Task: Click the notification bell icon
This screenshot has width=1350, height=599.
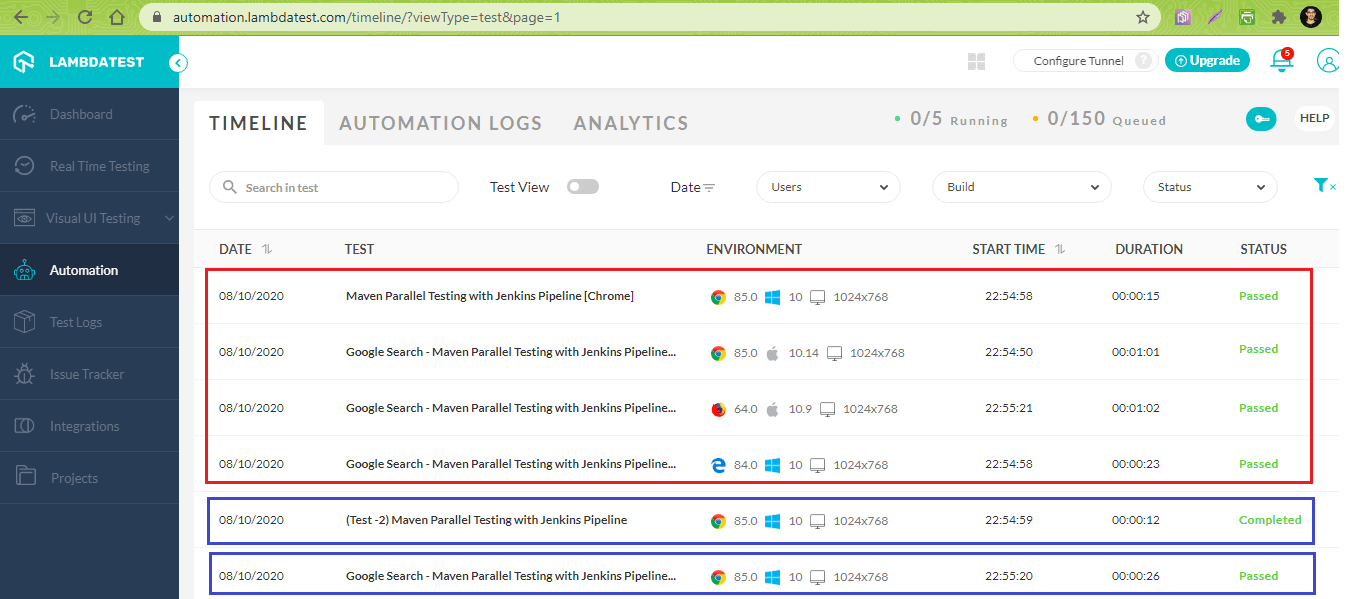Action: pos(1280,61)
